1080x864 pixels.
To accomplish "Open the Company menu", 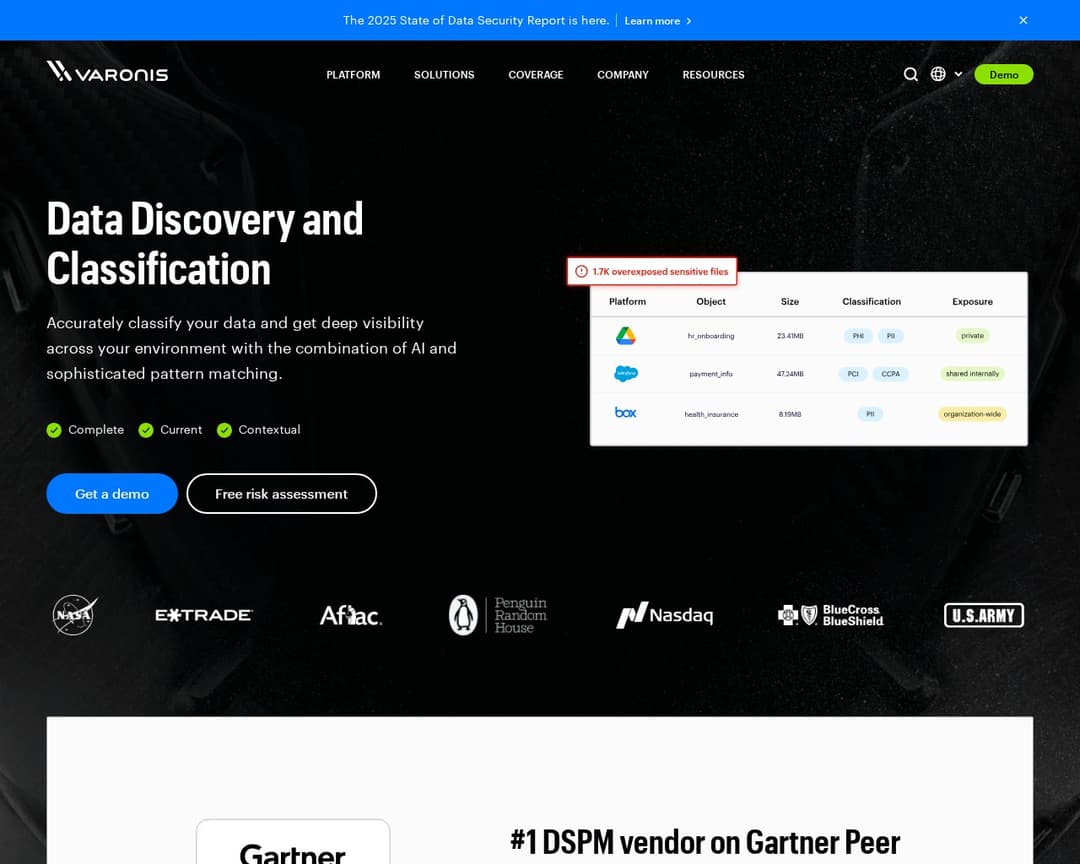I will point(623,74).
